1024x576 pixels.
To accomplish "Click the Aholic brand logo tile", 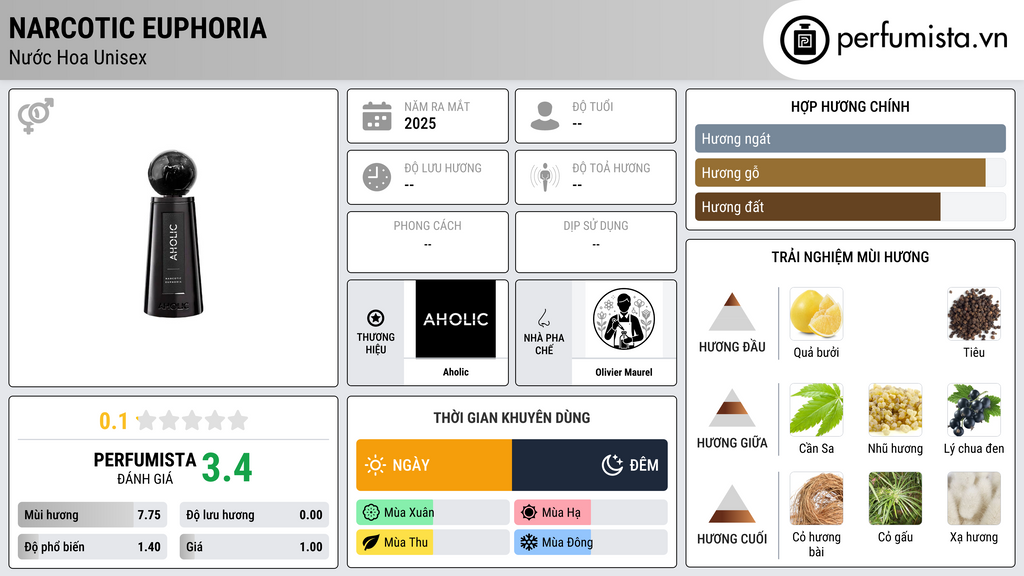I will pyautogui.click(x=456, y=319).
